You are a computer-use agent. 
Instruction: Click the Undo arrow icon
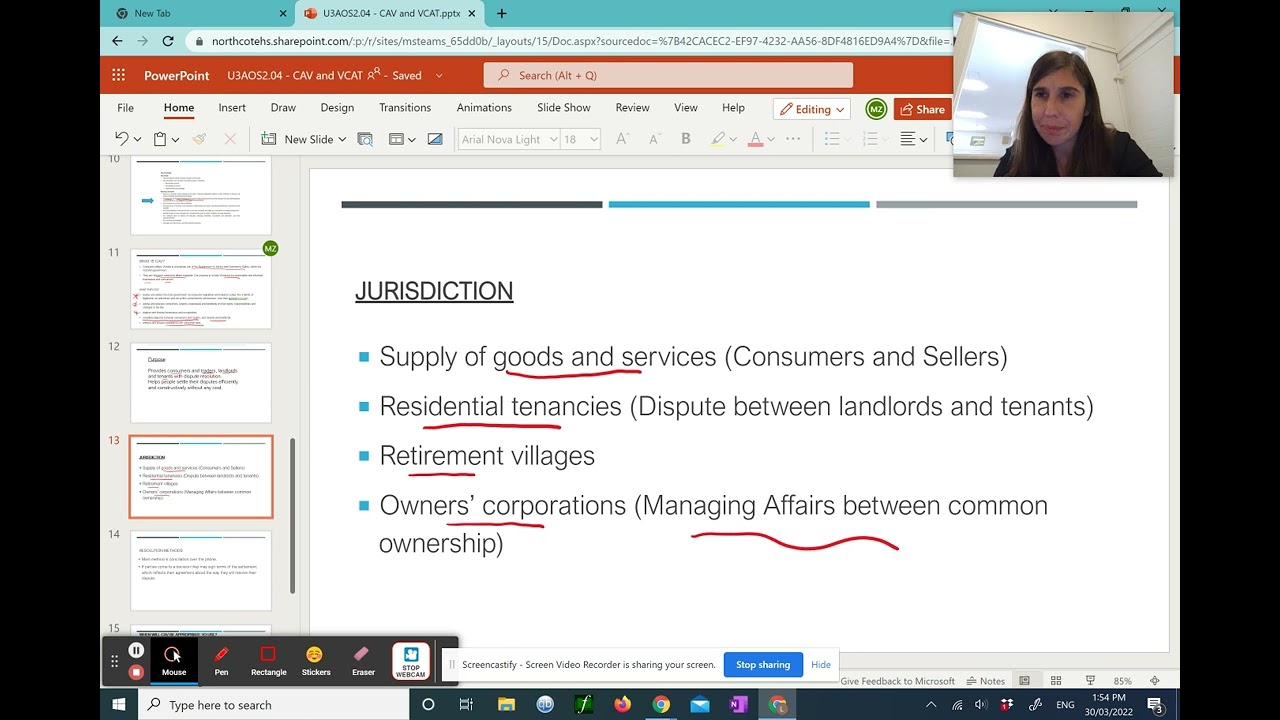point(122,139)
